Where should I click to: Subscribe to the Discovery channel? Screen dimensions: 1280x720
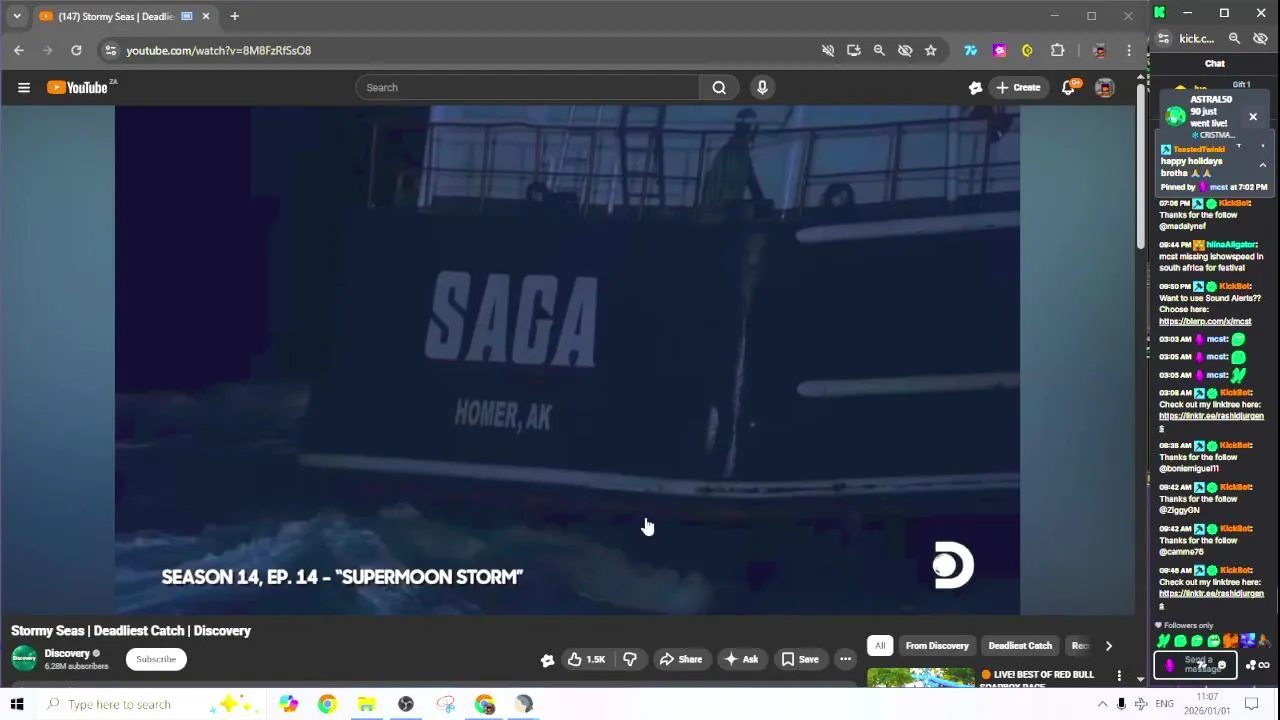(x=156, y=659)
